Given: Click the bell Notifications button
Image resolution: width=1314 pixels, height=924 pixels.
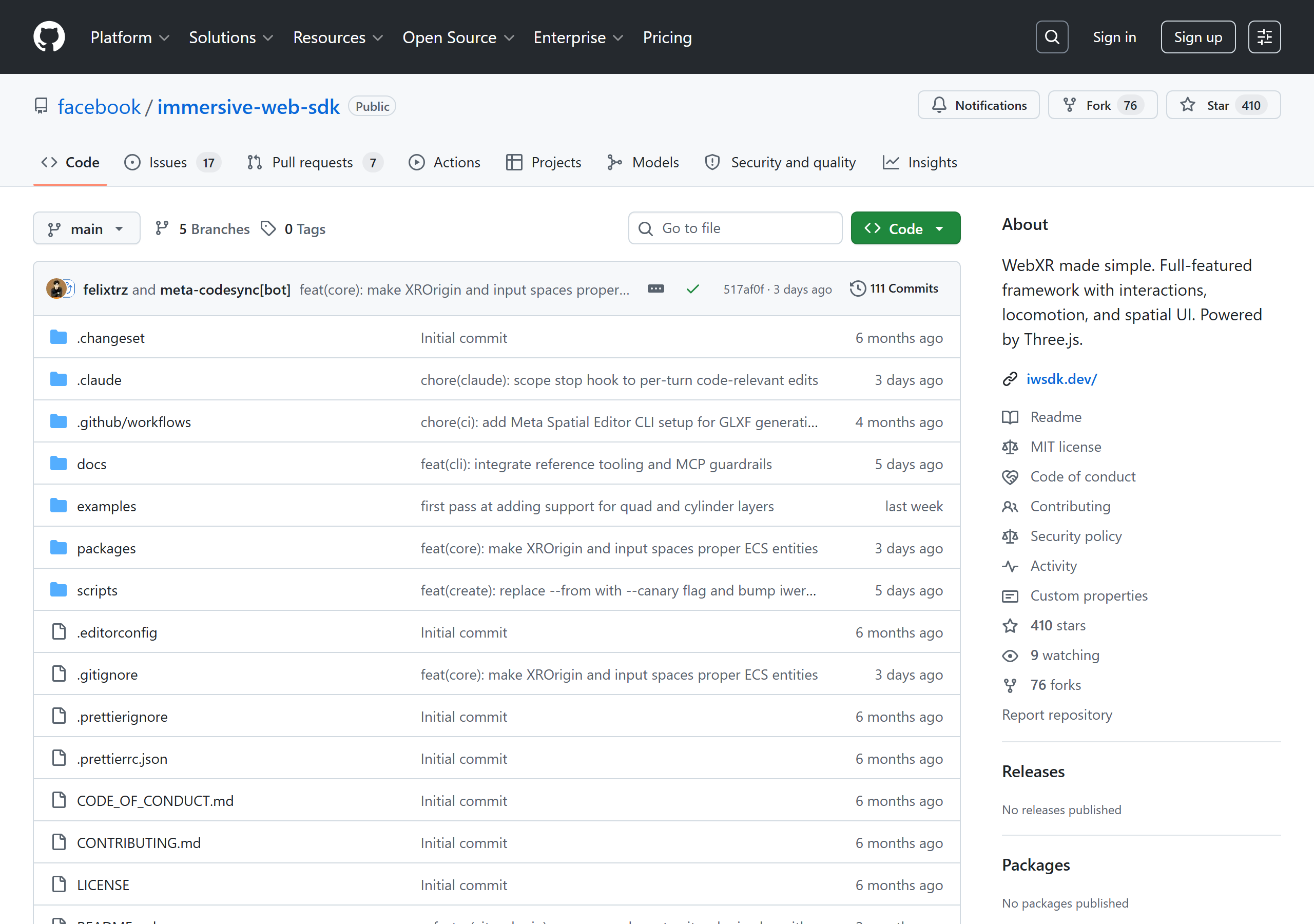Looking at the screenshot, I should (978, 105).
